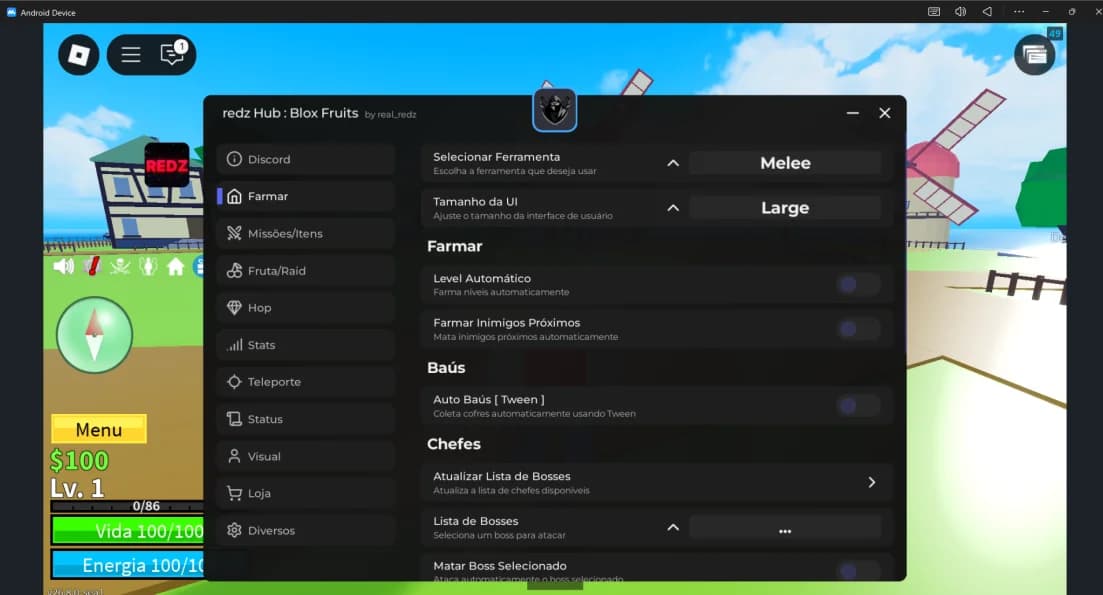Click the pirate skull crossbones icon
This screenshot has width=1103, height=595.
pos(120,266)
